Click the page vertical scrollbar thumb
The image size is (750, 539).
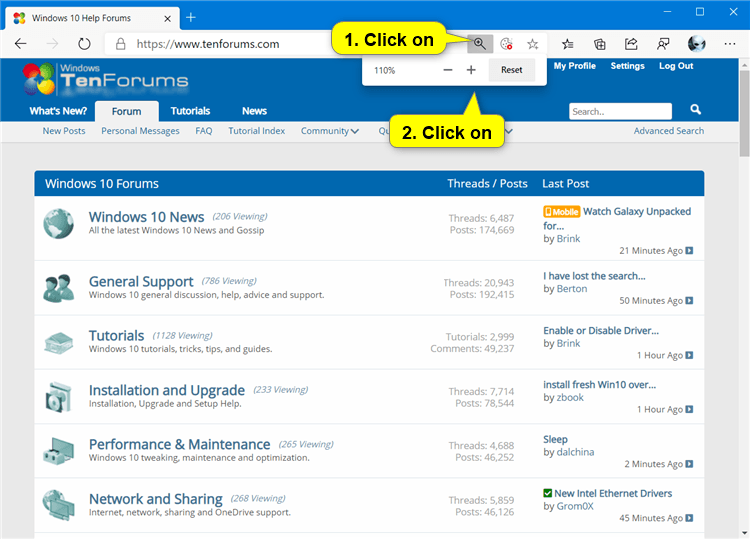pyautogui.click(x=744, y=113)
